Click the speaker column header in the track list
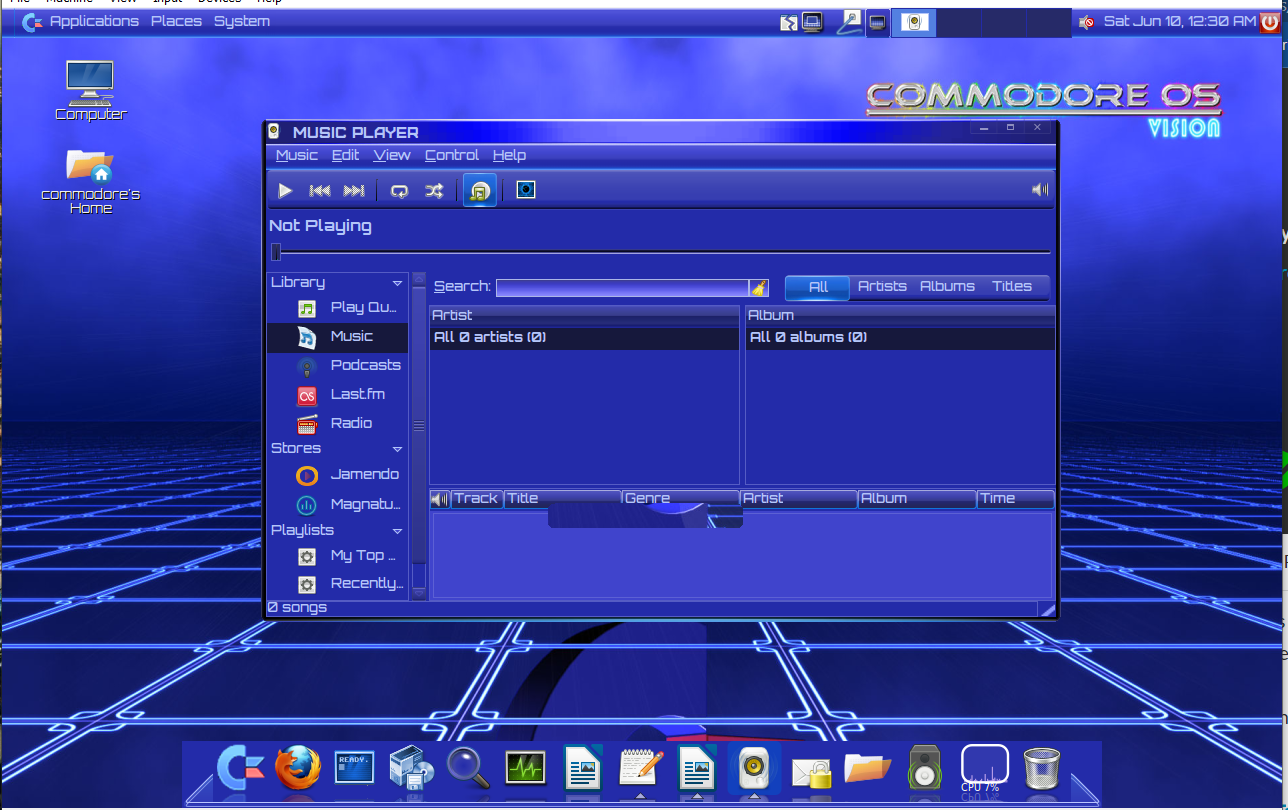The image size is (1288, 810). pyautogui.click(x=440, y=499)
